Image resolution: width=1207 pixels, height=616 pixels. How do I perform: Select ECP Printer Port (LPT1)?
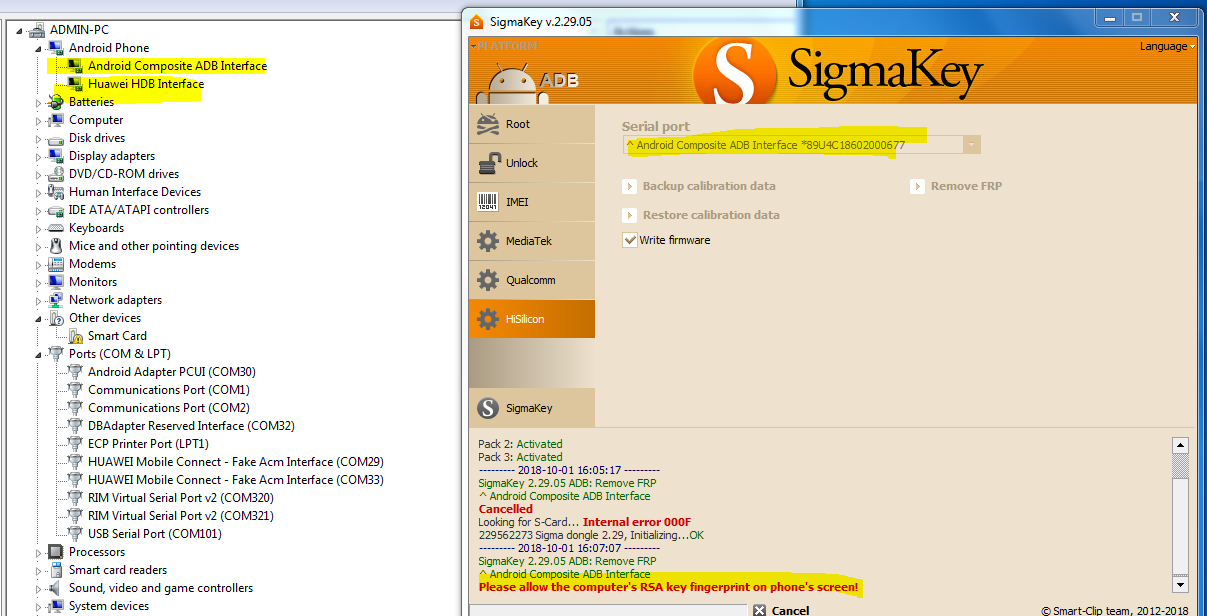coord(148,444)
